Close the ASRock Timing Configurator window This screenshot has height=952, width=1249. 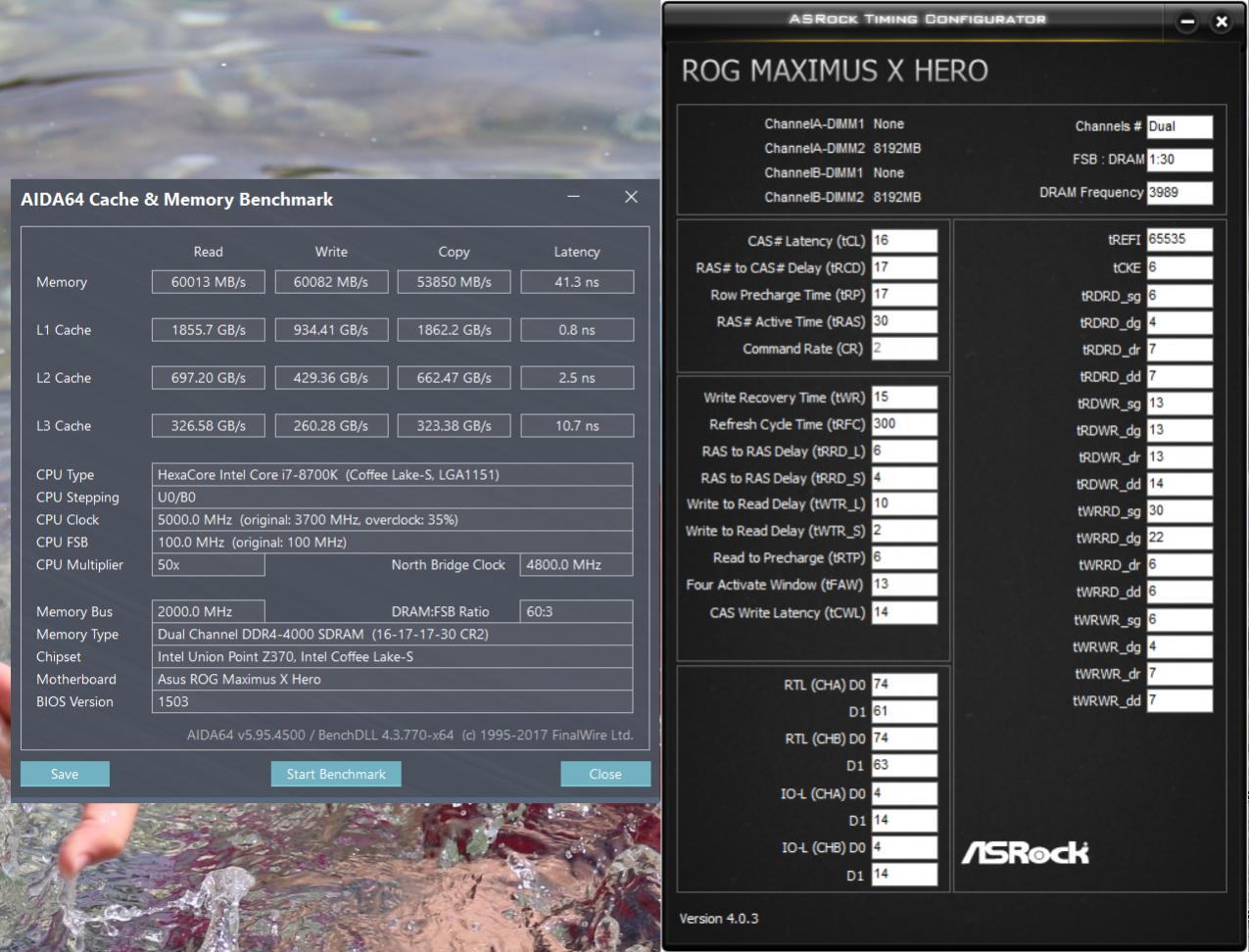(x=1221, y=22)
